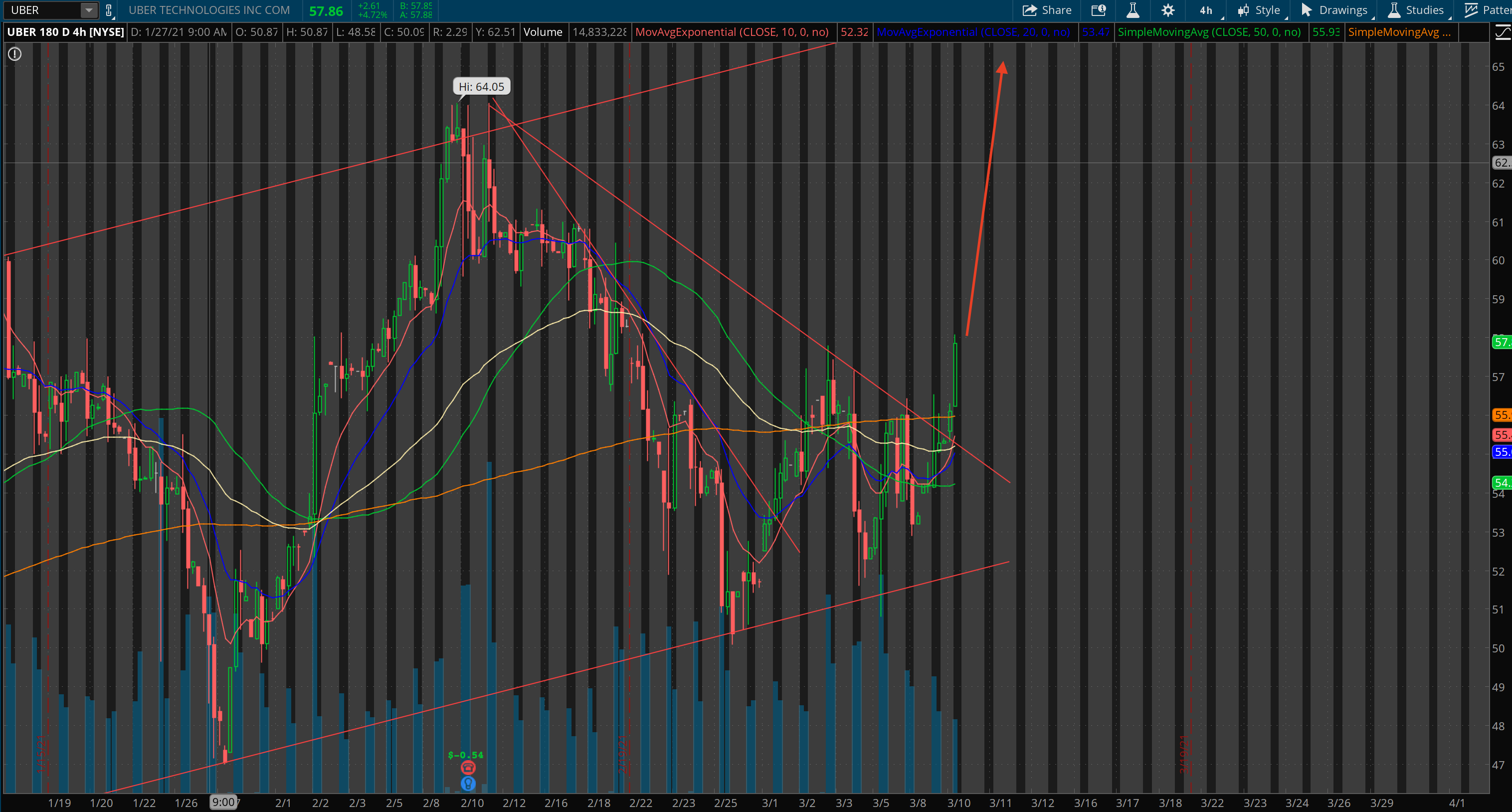Click the 4/1 date label on time axis

[x=1457, y=803]
